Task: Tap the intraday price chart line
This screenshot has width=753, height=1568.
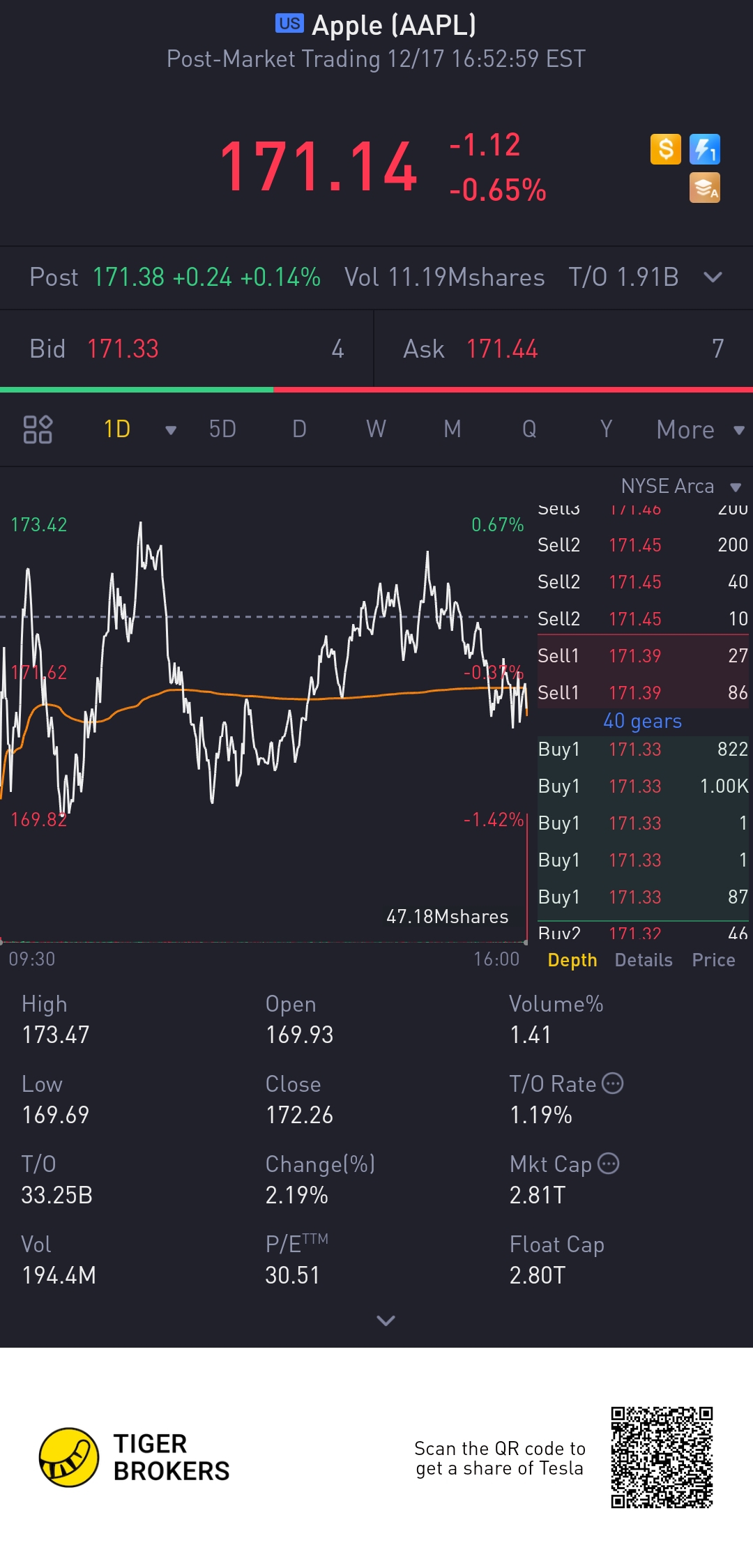Action: click(264, 669)
